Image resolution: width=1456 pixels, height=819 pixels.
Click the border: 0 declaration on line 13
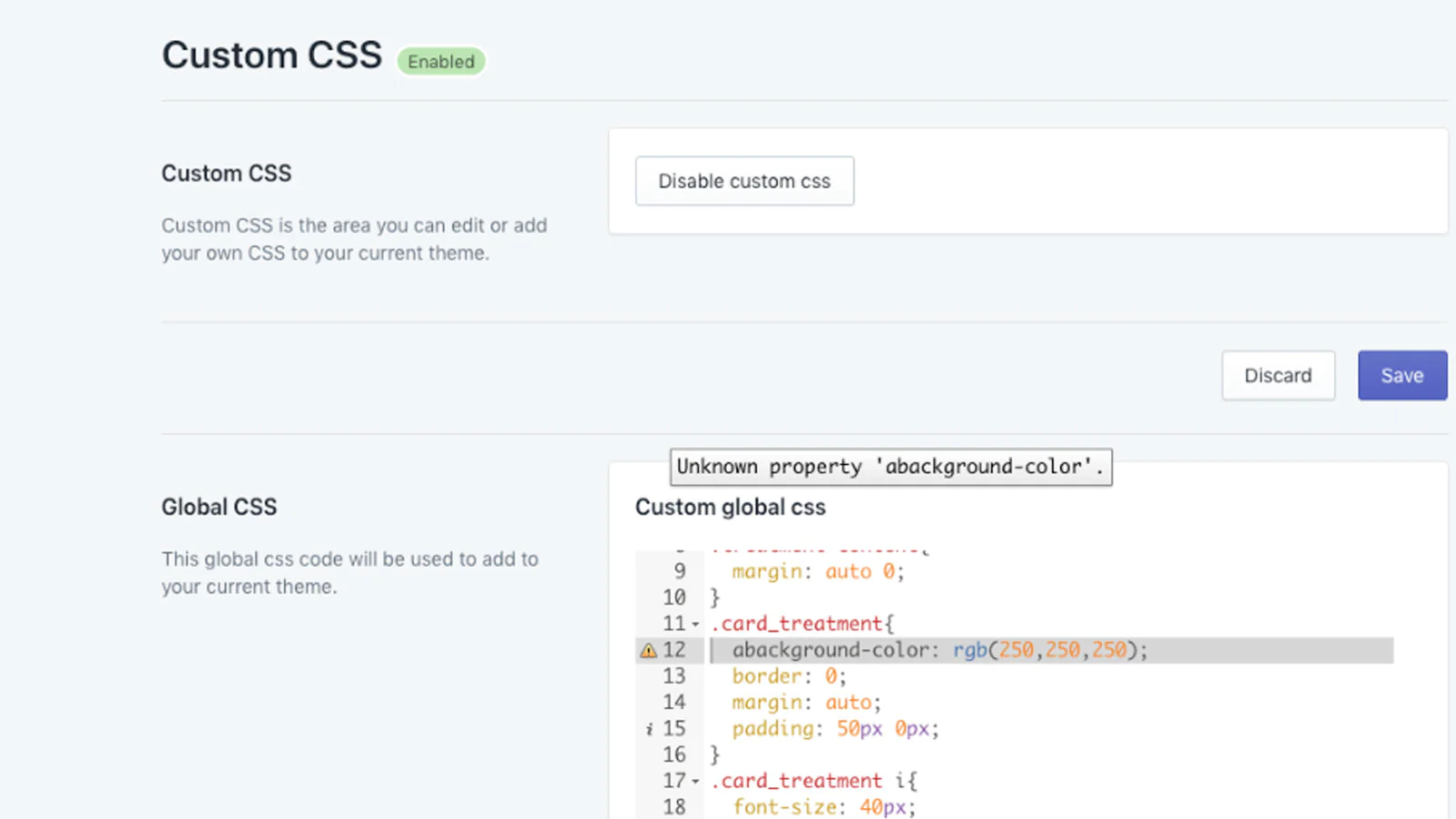click(x=788, y=676)
